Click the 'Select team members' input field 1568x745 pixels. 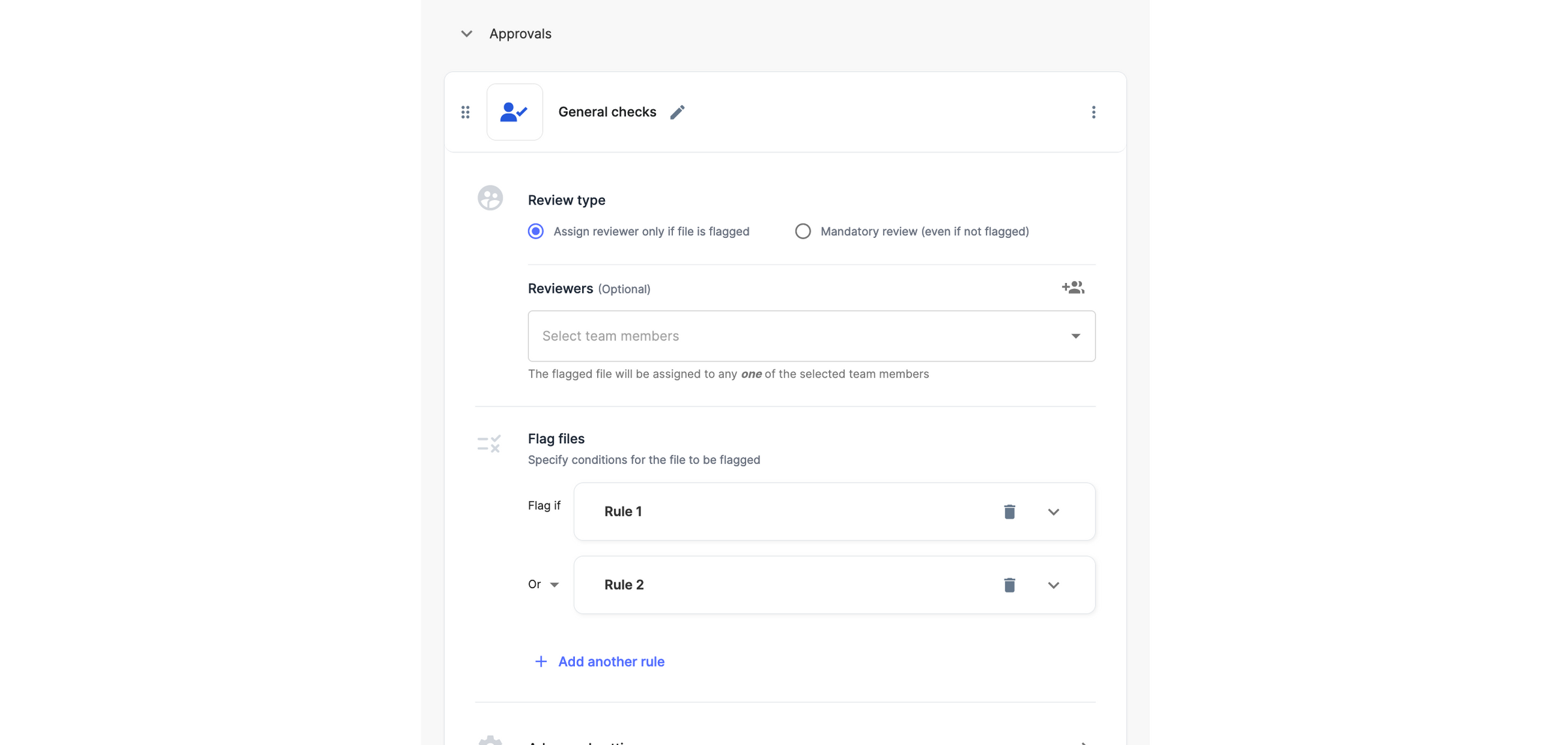(x=811, y=335)
